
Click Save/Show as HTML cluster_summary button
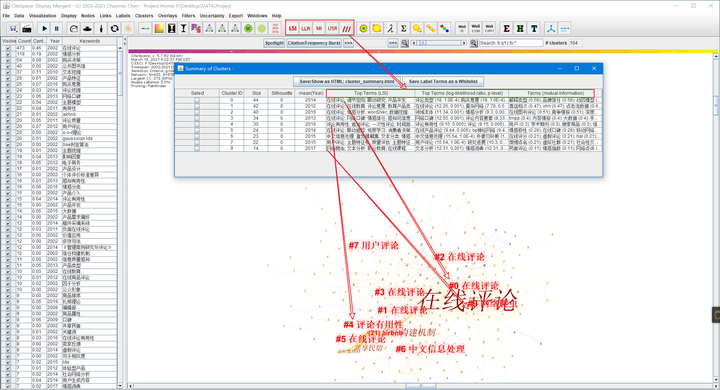click(x=347, y=81)
